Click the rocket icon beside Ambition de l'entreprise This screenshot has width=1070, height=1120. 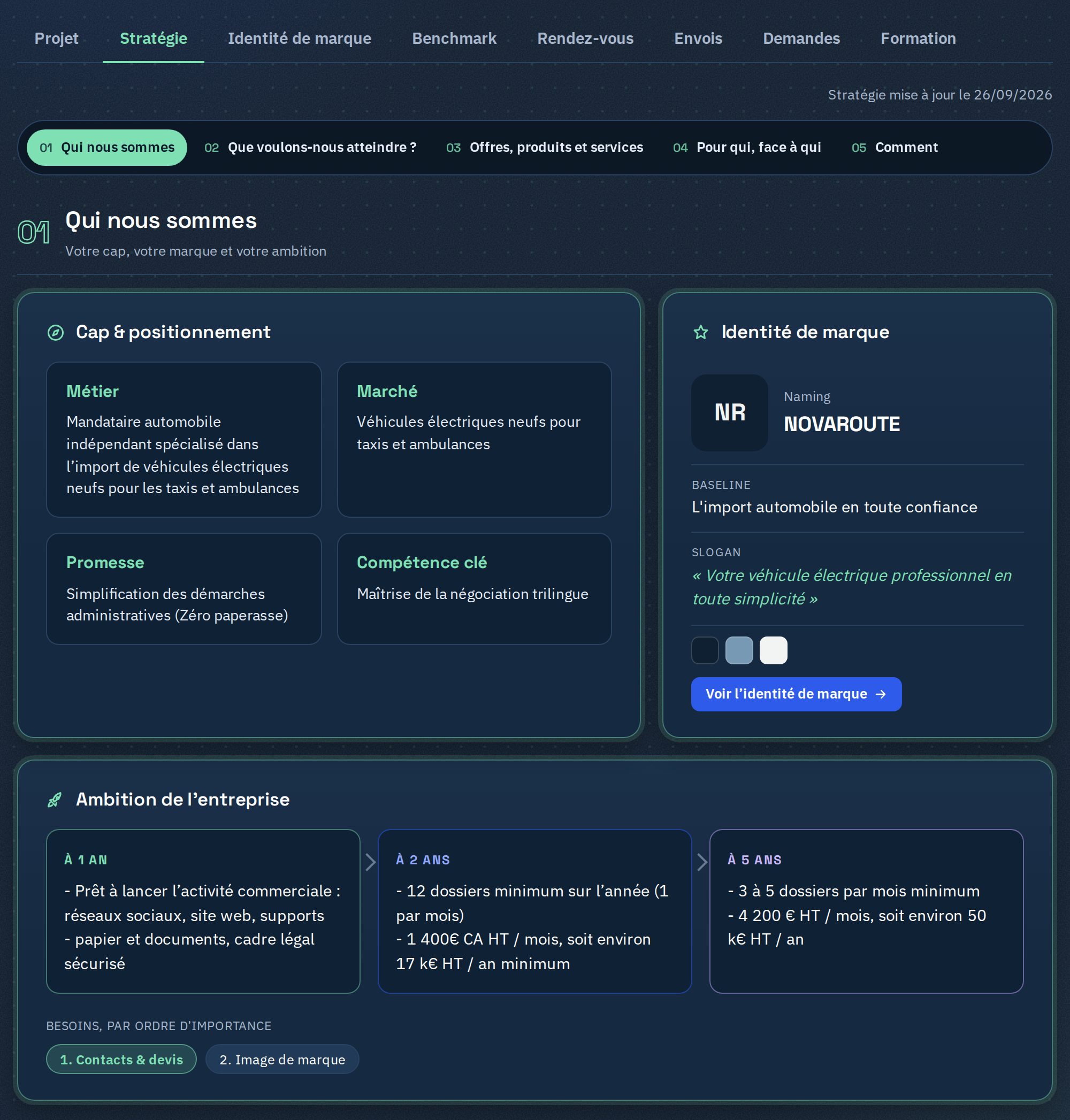[55, 800]
